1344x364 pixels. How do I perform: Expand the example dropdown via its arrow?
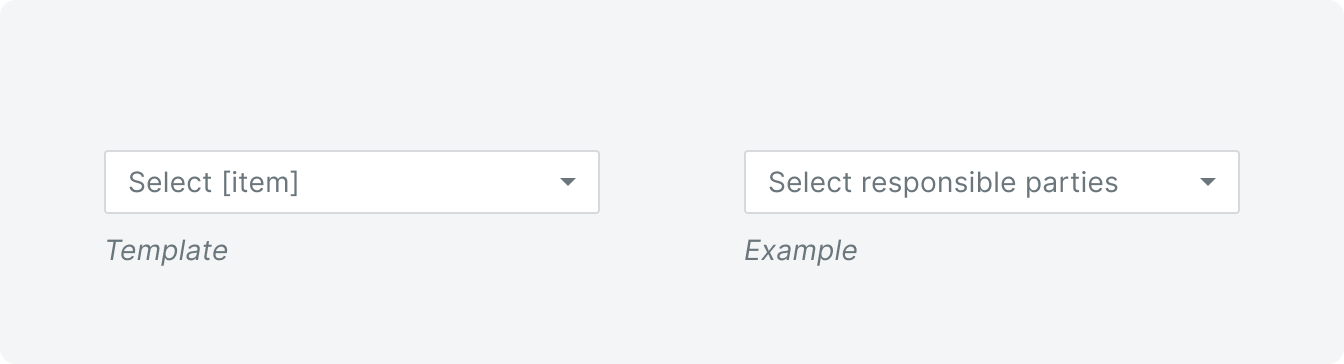point(1208,182)
